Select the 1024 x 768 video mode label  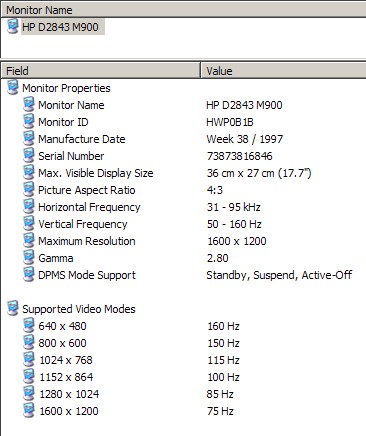pos(66,360)
